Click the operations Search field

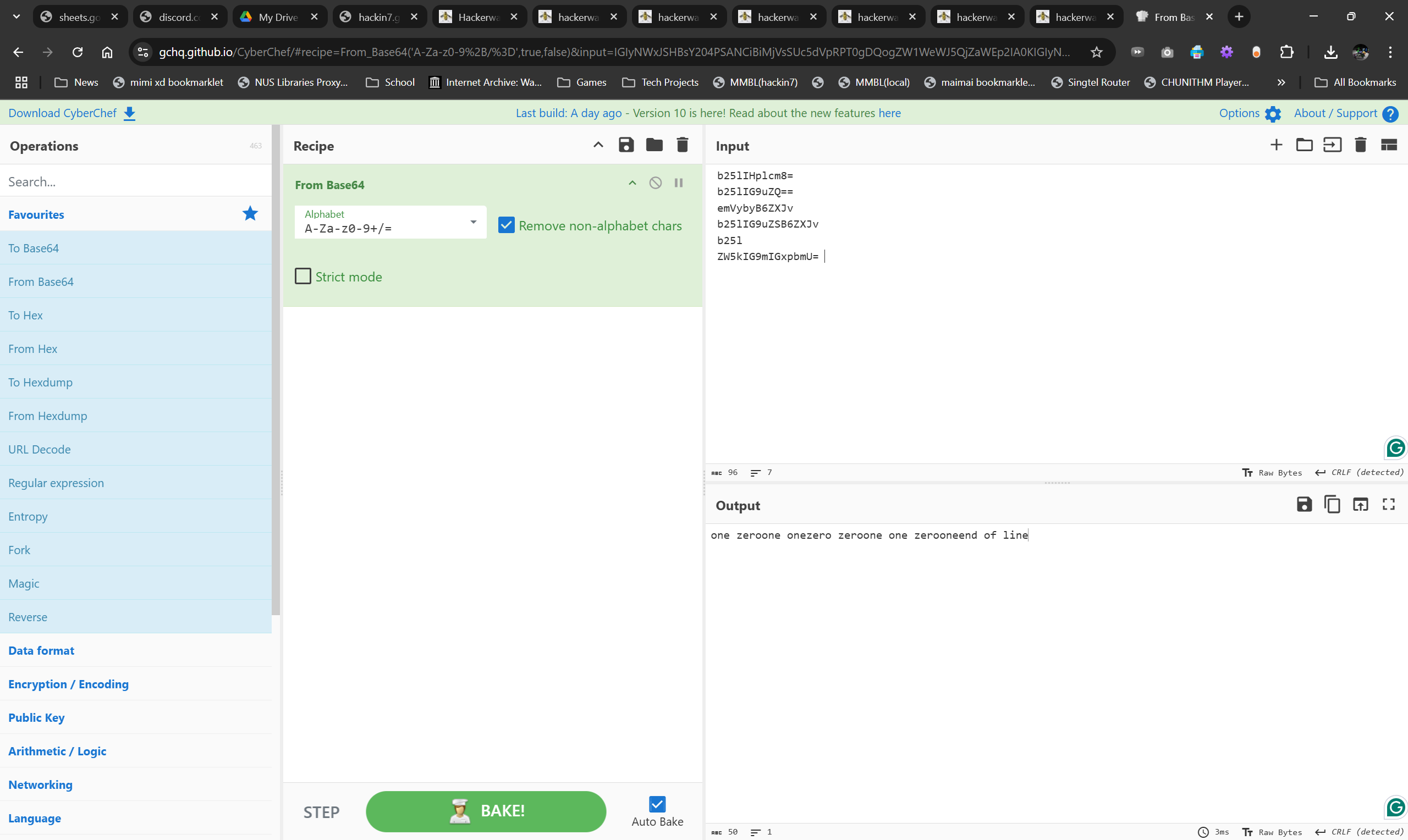136,182
